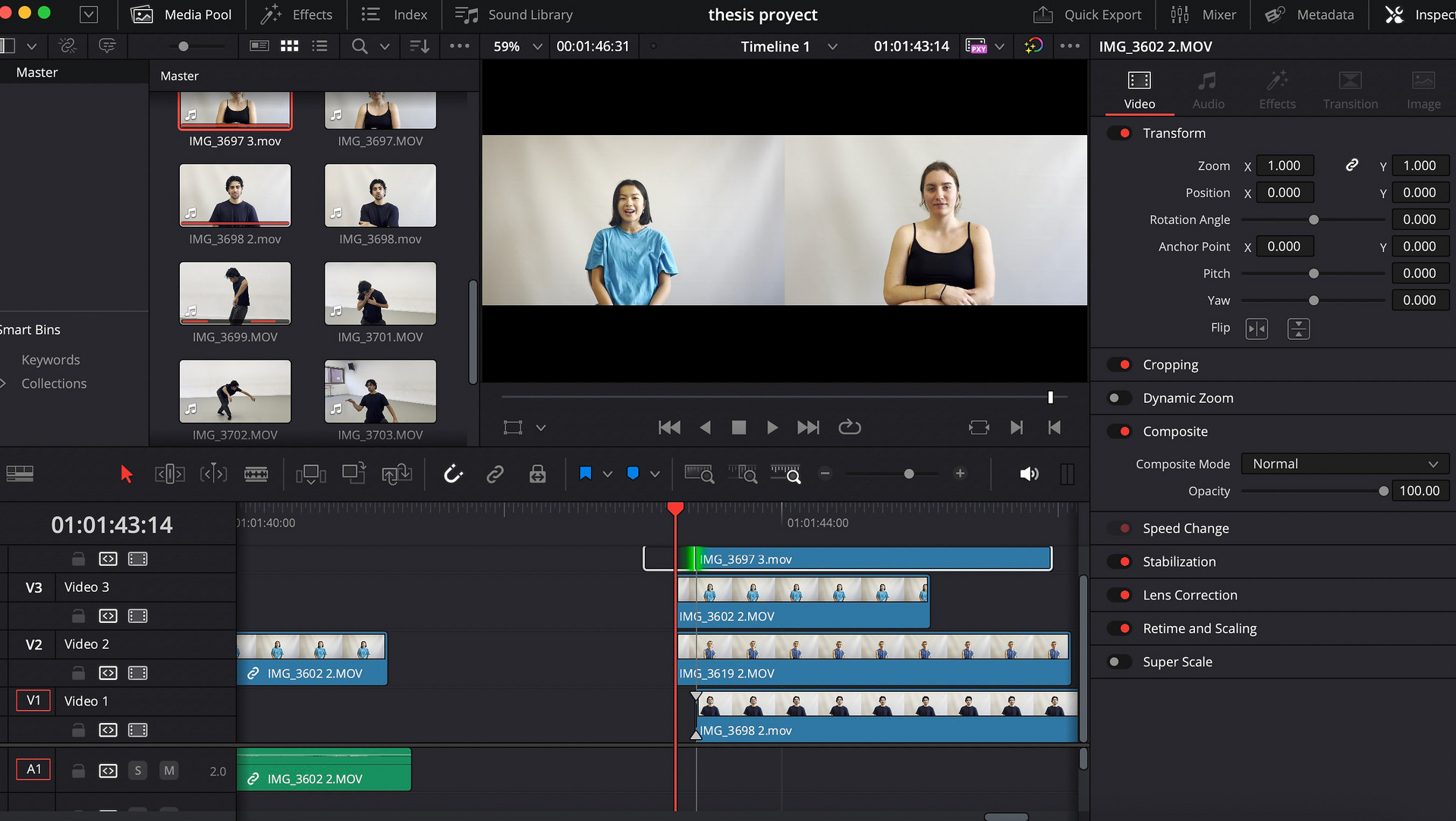Image resolution: width=1456 pixels, height=821 pixels.
Task: Click the Opacity slider handle
Action: [x=1383, y=492]
